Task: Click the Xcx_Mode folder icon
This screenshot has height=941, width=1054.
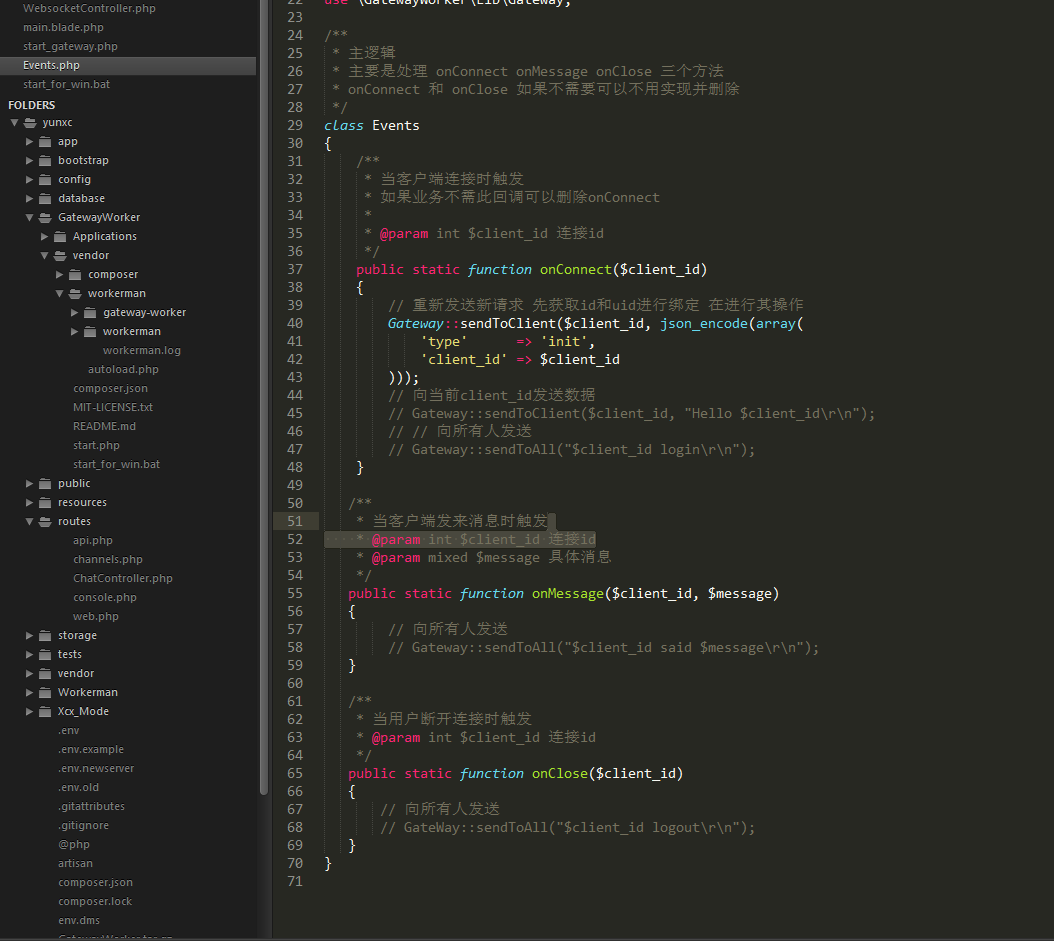Action: tap(45, 711)
